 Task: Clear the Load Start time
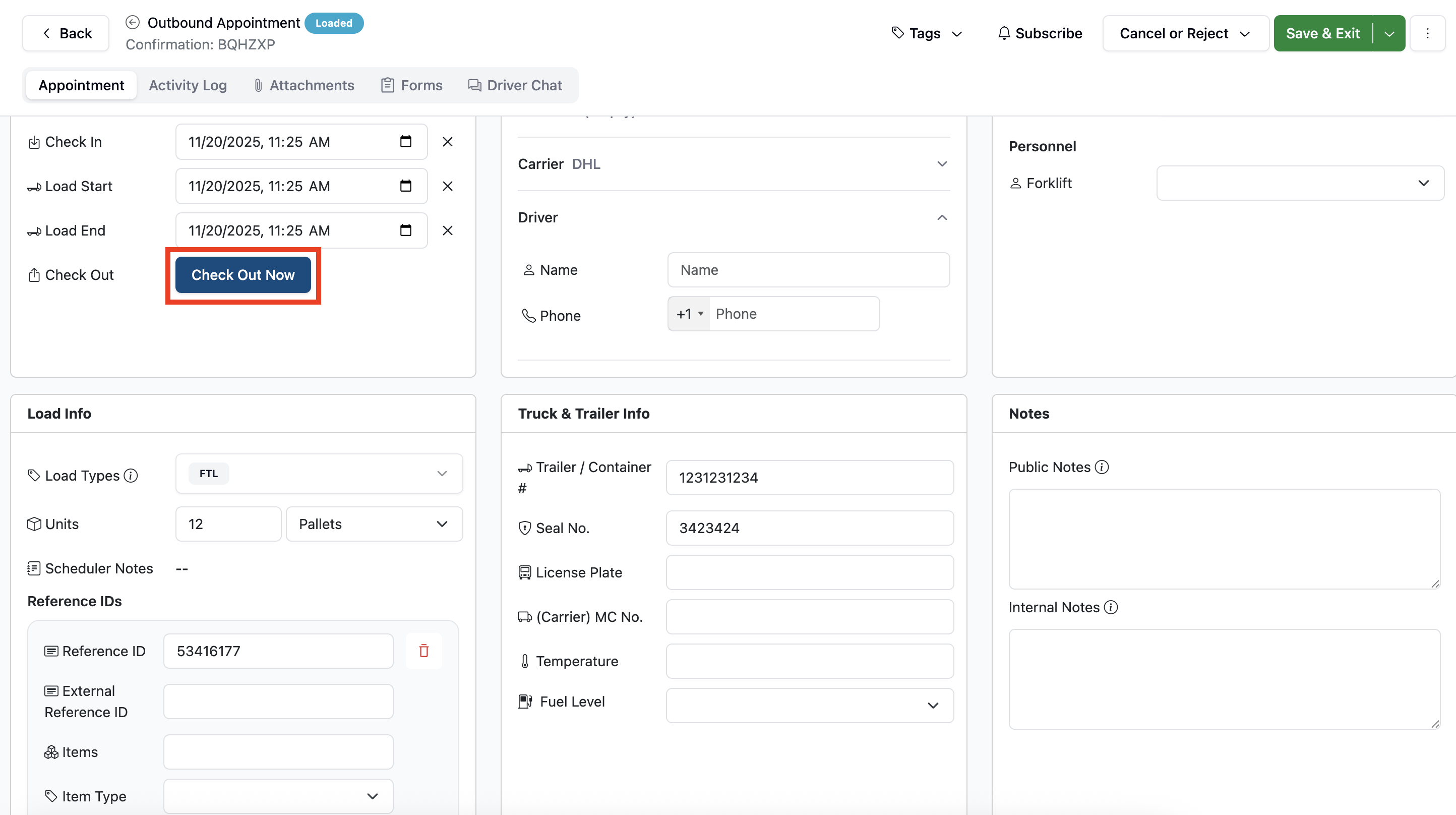coord(447,186)
